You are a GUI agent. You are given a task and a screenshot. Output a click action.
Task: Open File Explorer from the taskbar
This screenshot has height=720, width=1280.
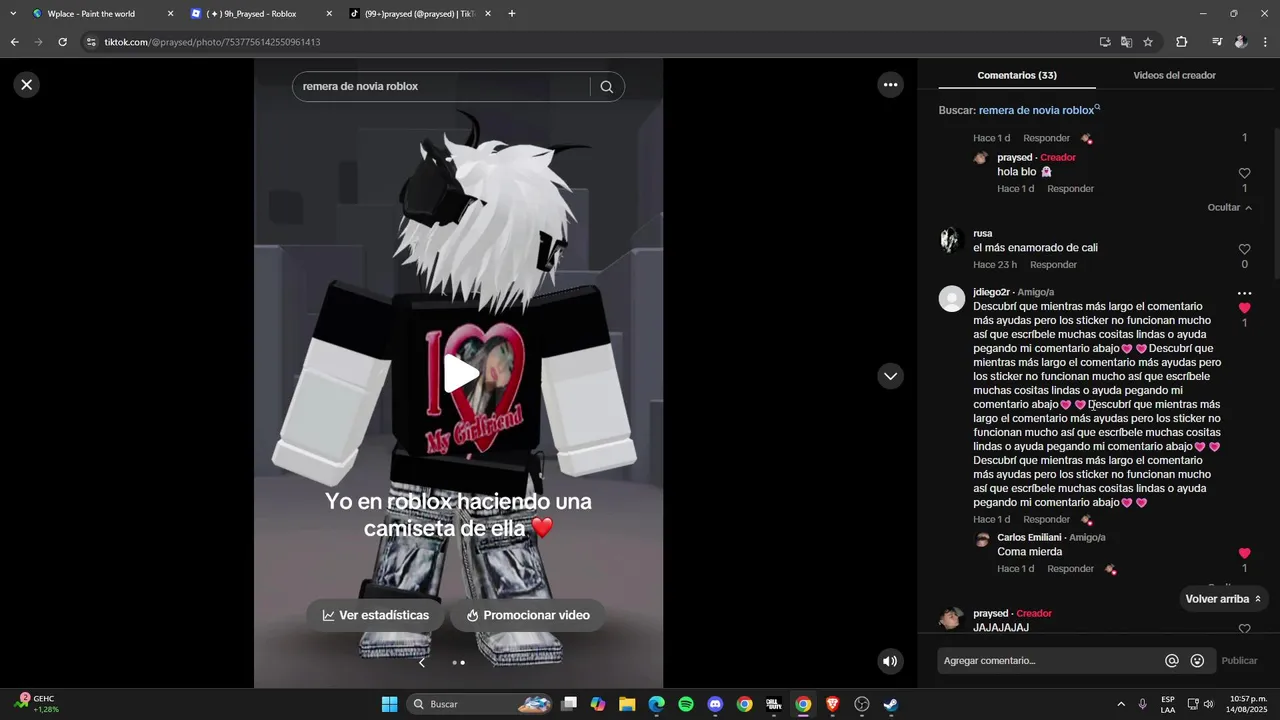627,704
